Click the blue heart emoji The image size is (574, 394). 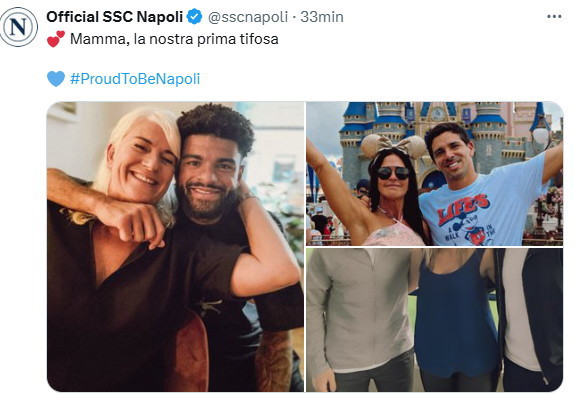tap(56, 78)
